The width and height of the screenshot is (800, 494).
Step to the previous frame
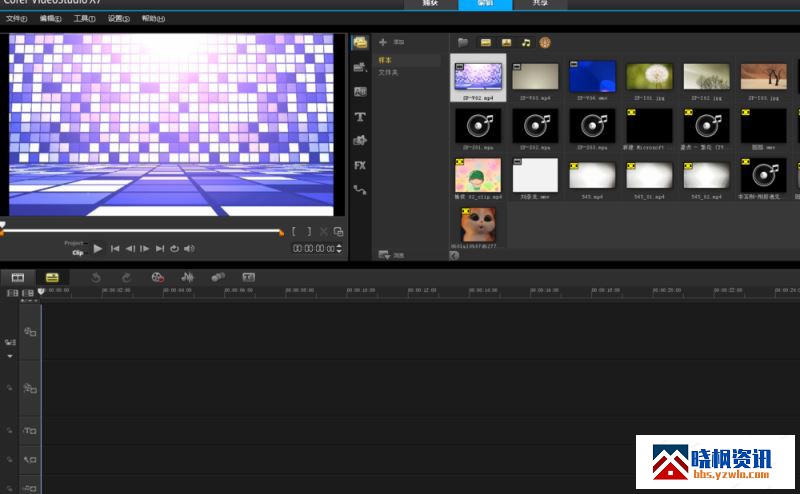130,249
